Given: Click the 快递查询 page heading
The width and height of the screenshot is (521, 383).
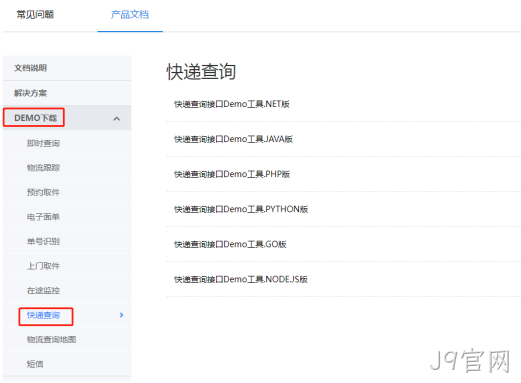Looking at the screenshot, I should coord(201,72).
